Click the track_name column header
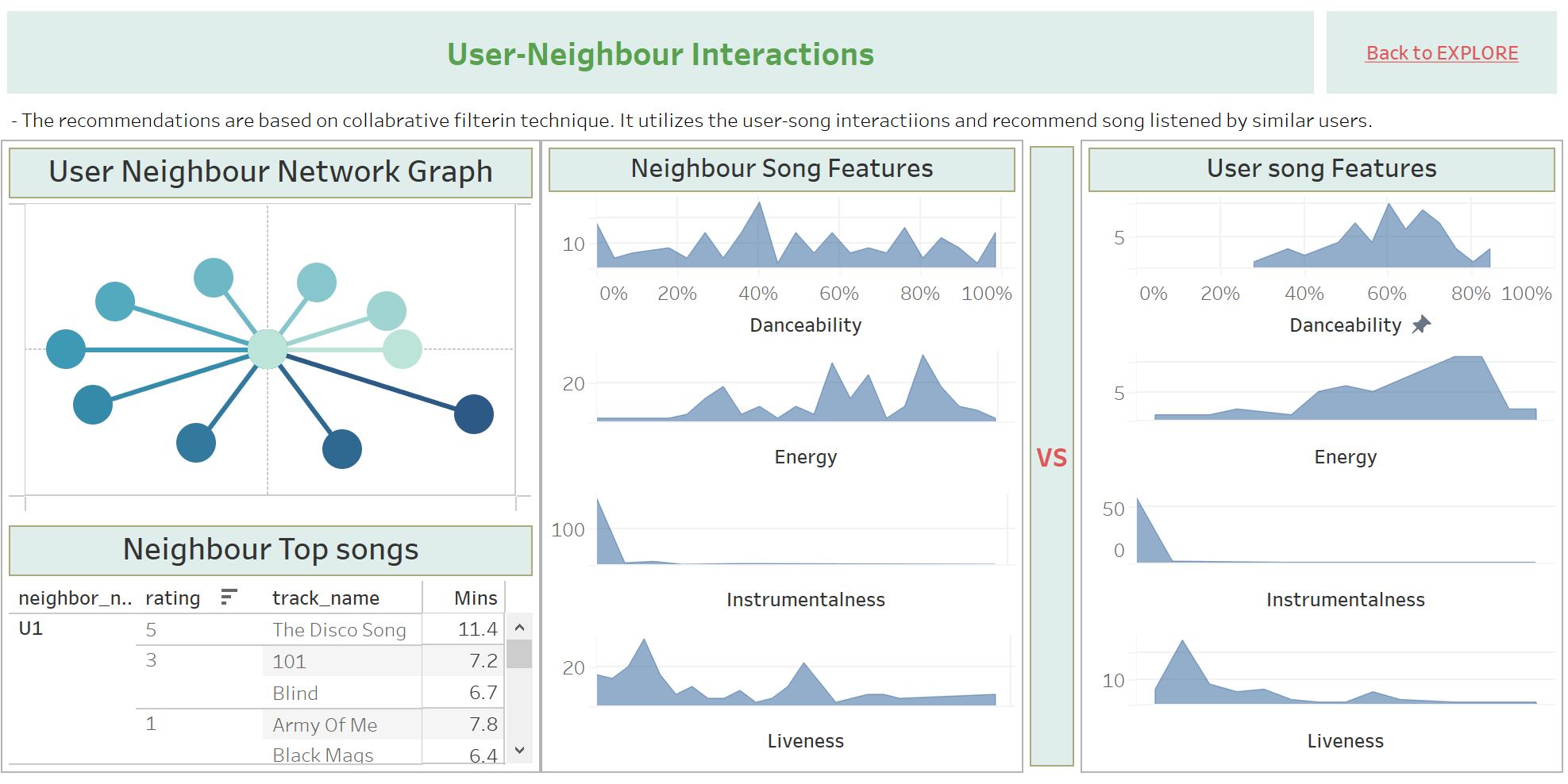Screen dimensions: 1568x784 click(326, 598)
